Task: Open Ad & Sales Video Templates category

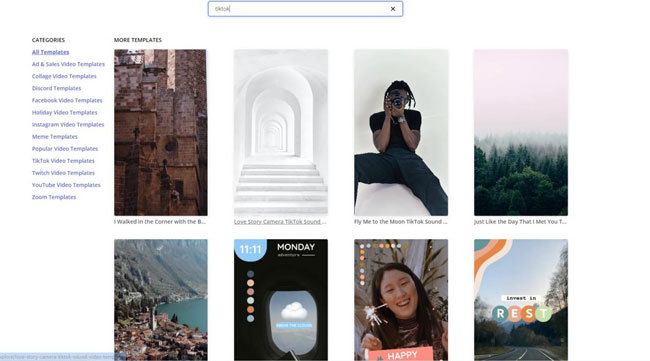Action: pyautogui.click(x=68, y=64)
